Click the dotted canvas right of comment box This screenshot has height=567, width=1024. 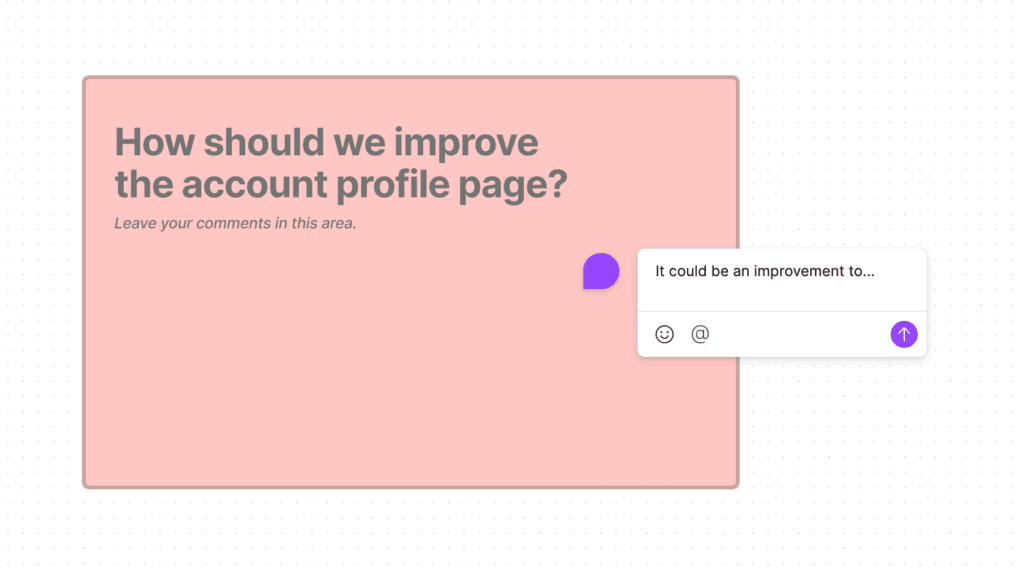click(975, 300)
